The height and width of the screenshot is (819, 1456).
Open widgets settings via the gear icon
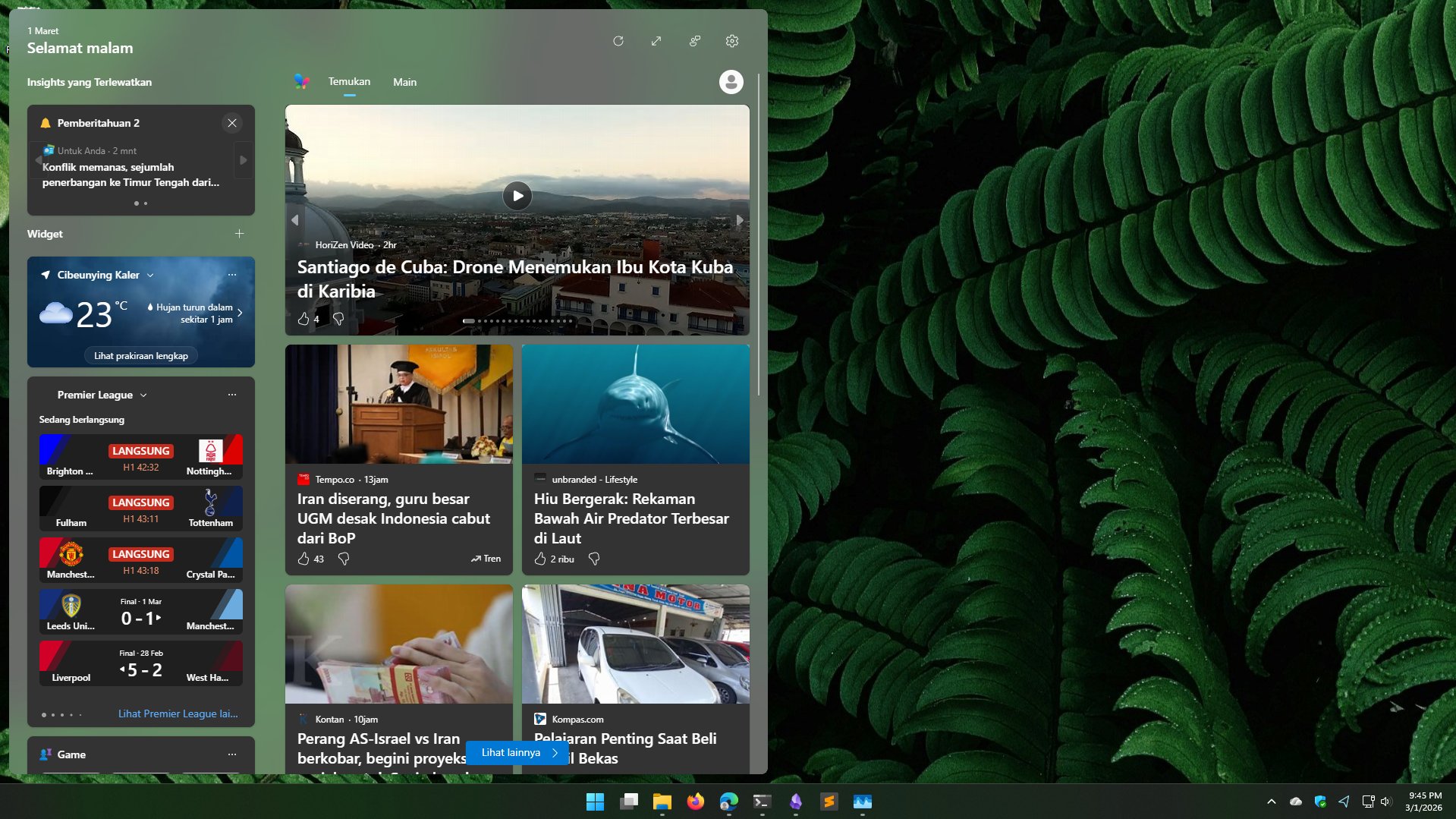[731, 40]
